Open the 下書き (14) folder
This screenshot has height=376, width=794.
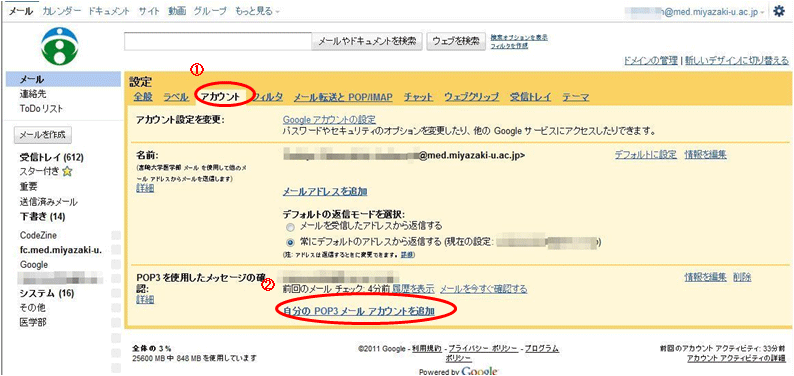43,217
